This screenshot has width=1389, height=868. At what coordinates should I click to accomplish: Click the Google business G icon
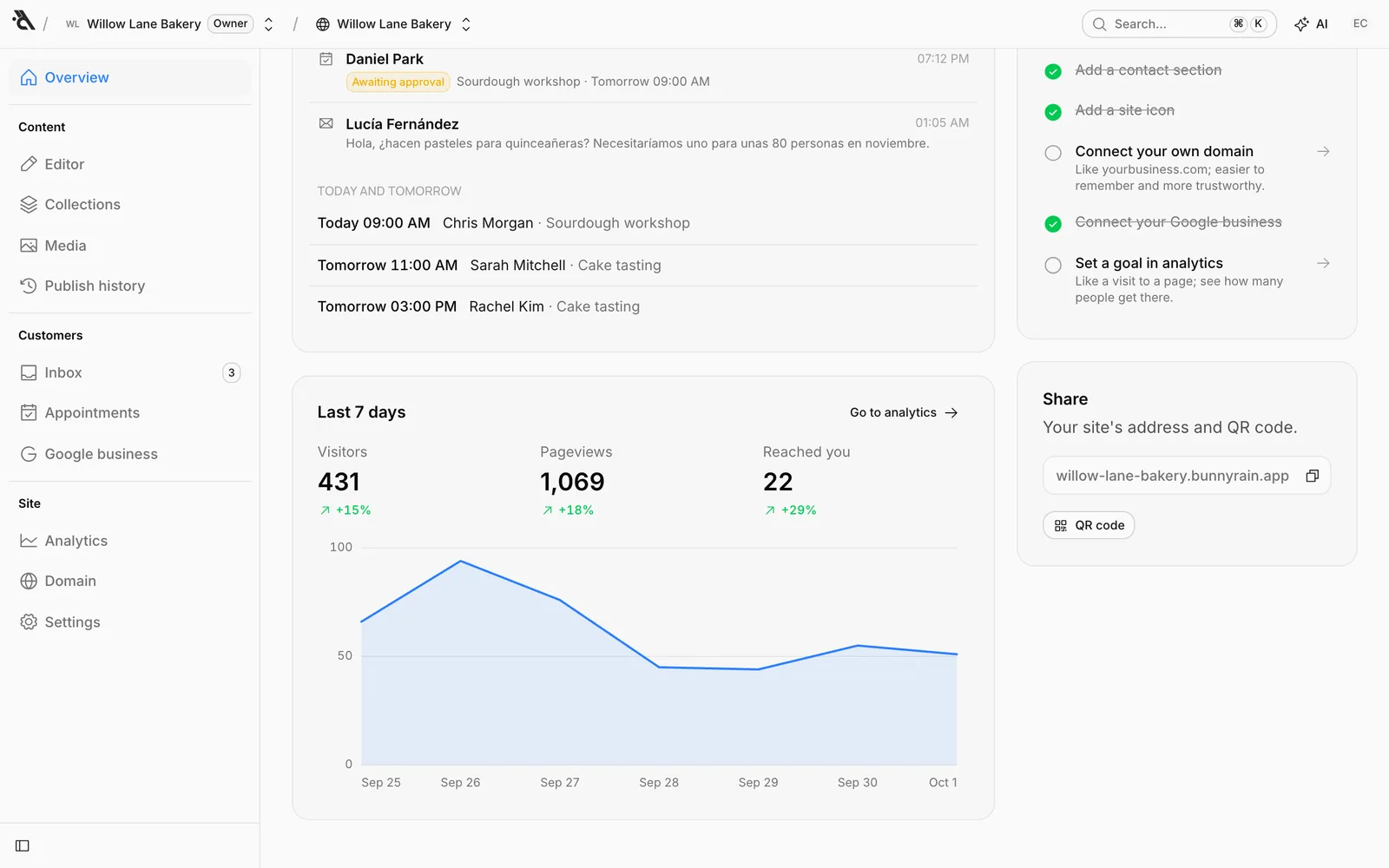pyautogui.click(x=29, y=454)
